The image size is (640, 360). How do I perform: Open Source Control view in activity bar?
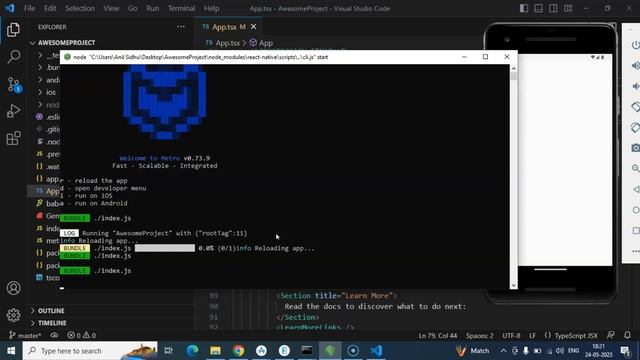tap(13, 84)
